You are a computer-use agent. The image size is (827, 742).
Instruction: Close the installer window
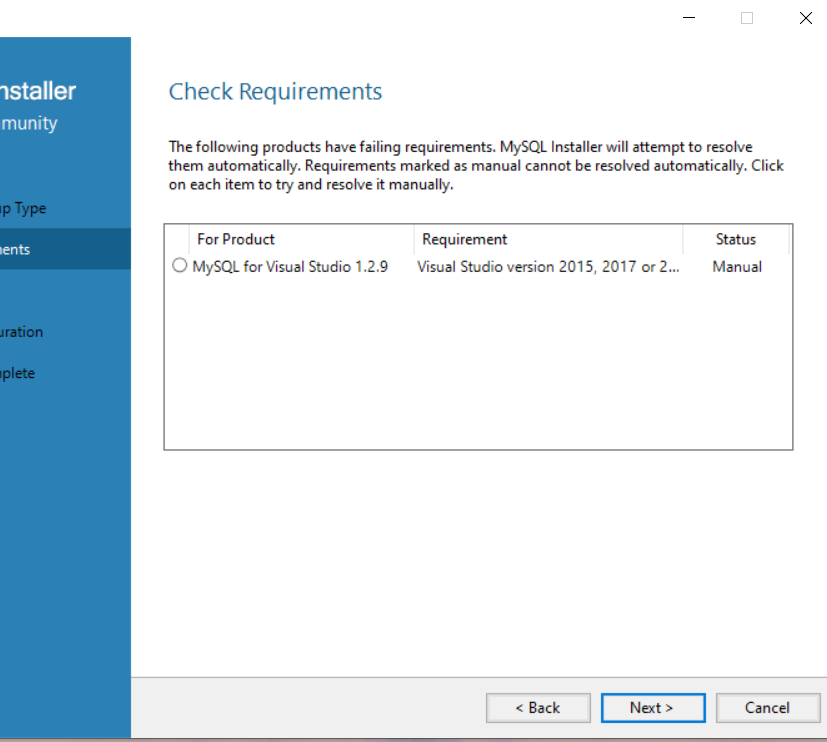click(x=805, y=18)
